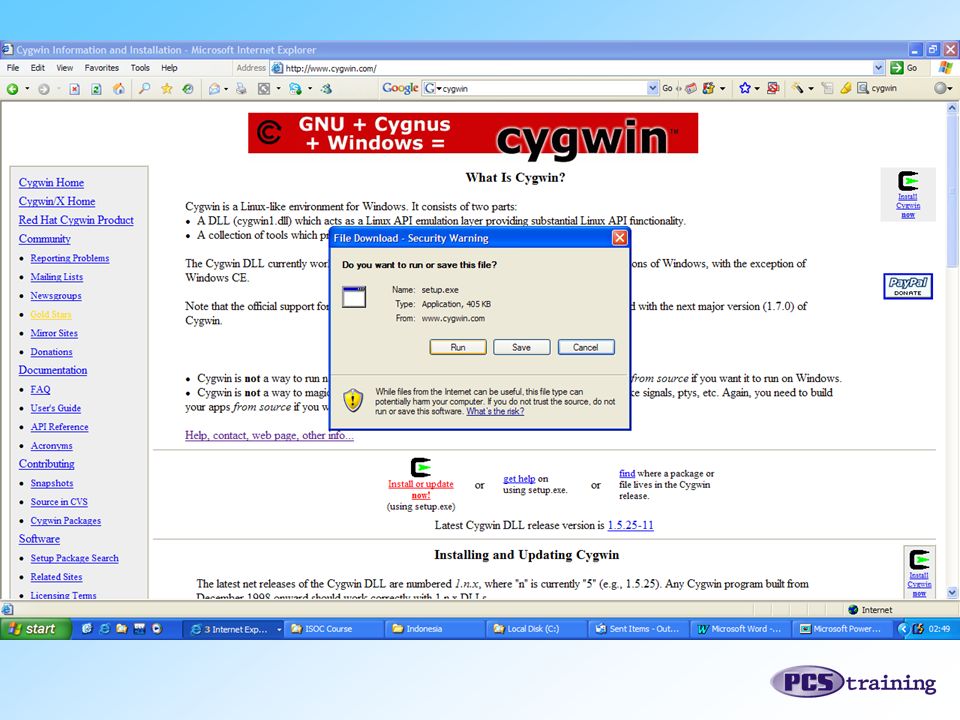Click Cancel in the security warning dialog
Screen dimensions: 960x720
coord(586,347)
